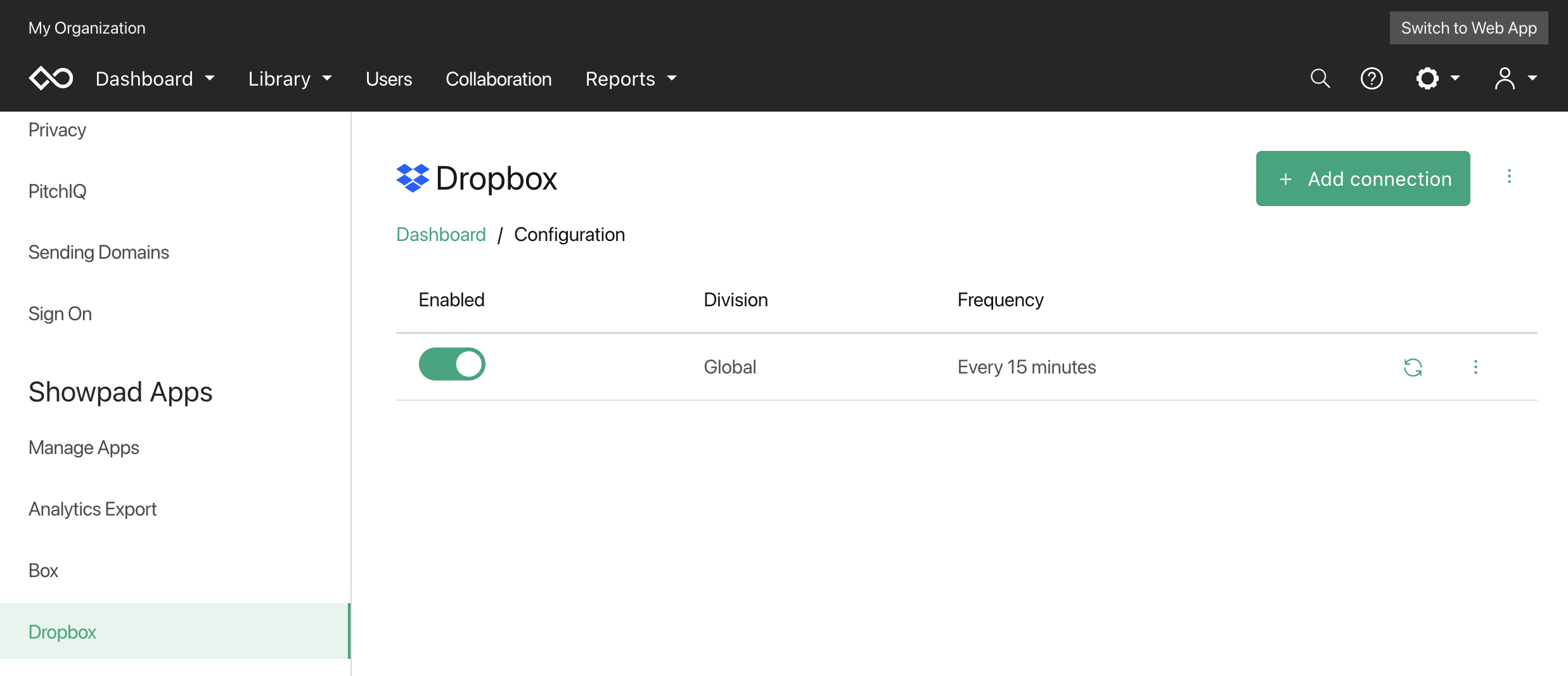This screenshot has width=1568, height=676.
Task: Follow the Dashboard breadcrumb link
Action: [441, 235]
